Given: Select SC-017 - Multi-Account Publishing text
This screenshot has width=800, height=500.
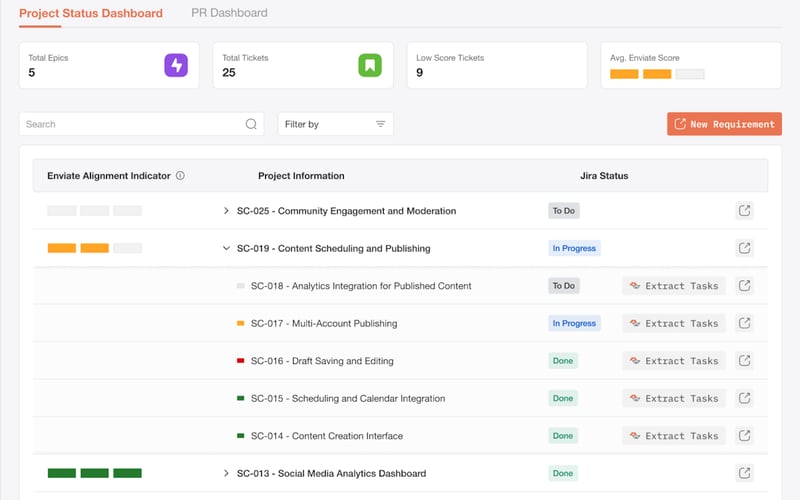Looking at the screenshot, I should pos(324,323).
